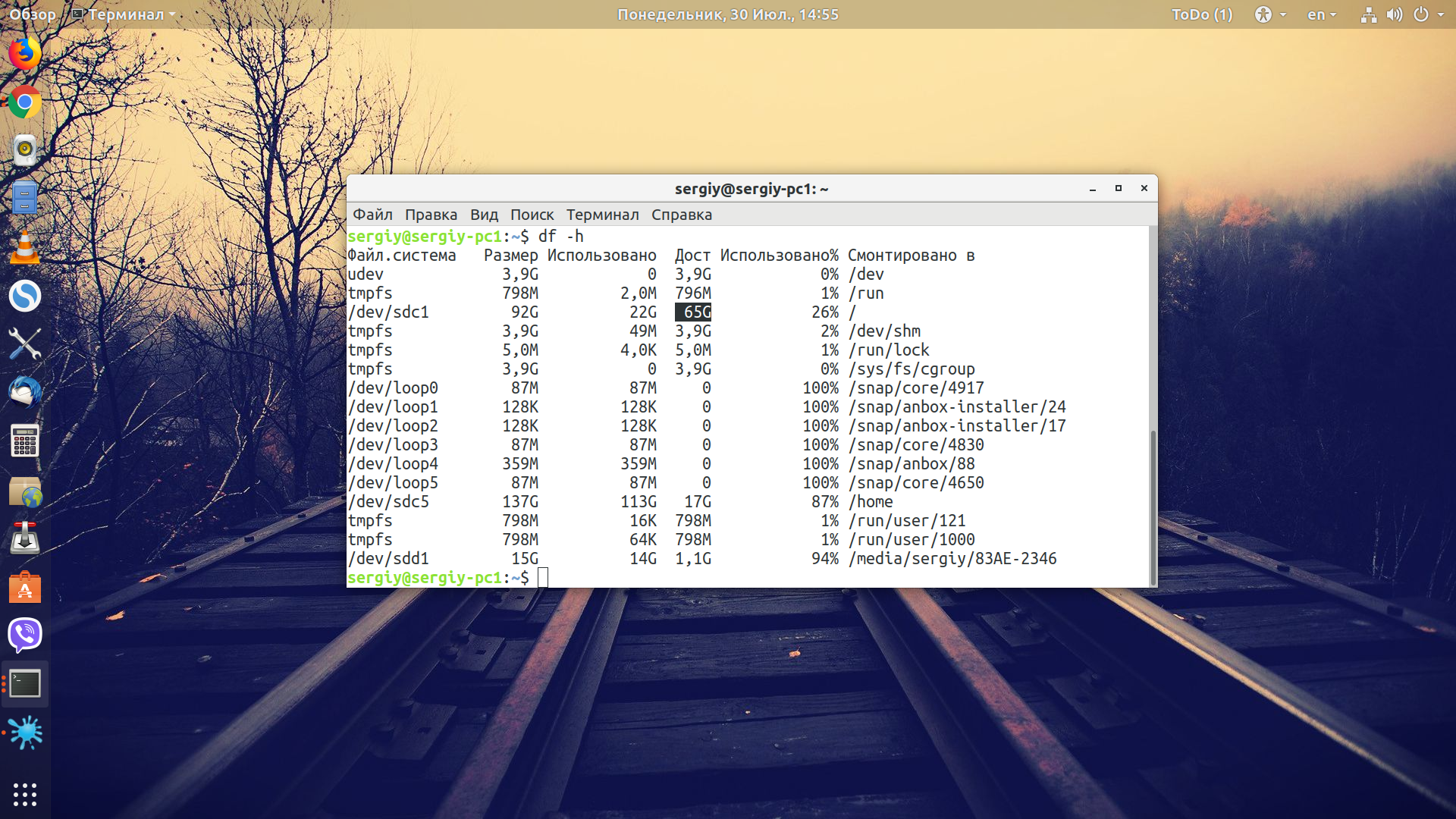Open Viber from the dock
The width and height of the screenshot is (1456, 819).
tap(25, 635)
